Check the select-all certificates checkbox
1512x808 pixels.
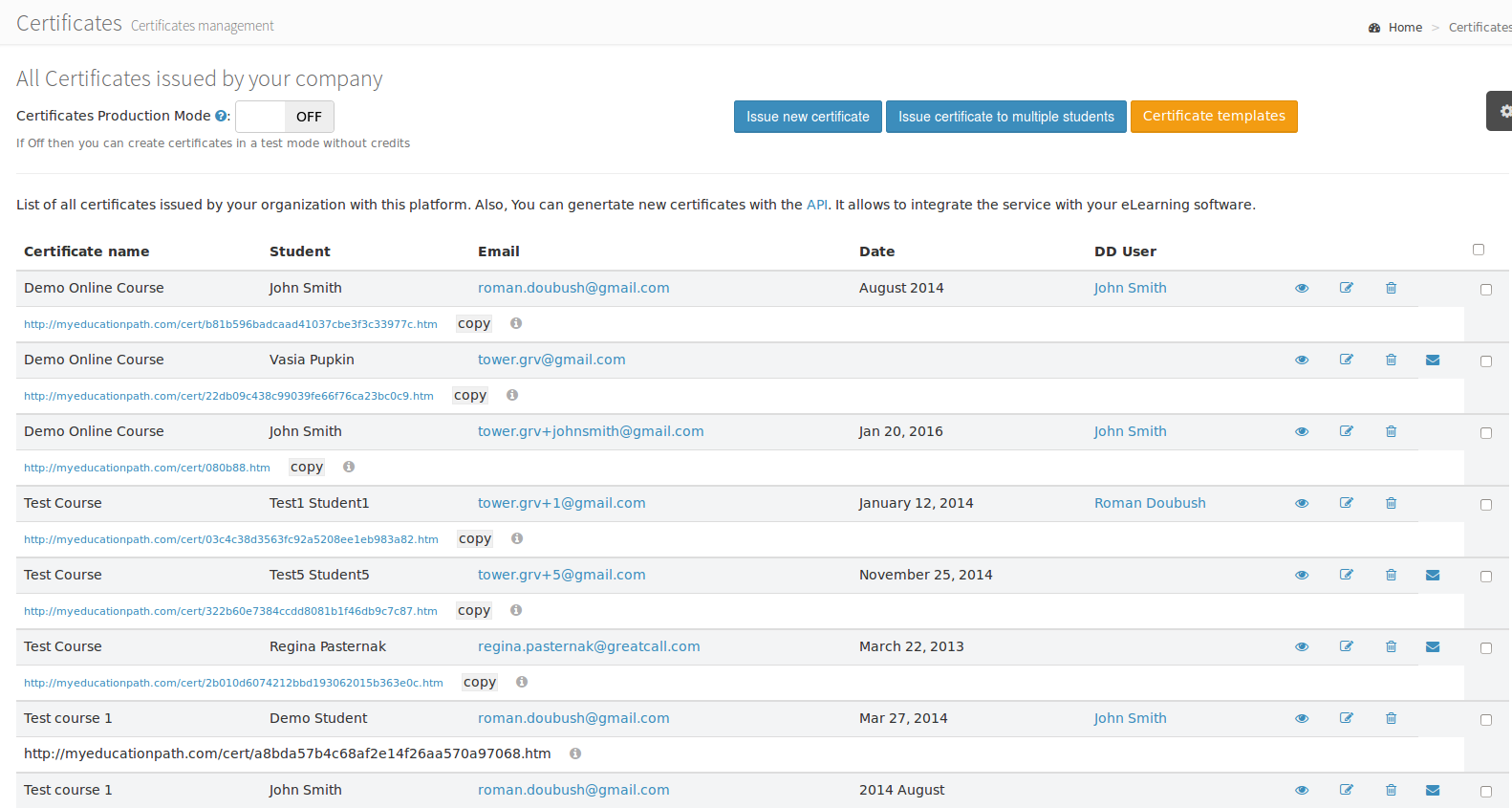1478,250
